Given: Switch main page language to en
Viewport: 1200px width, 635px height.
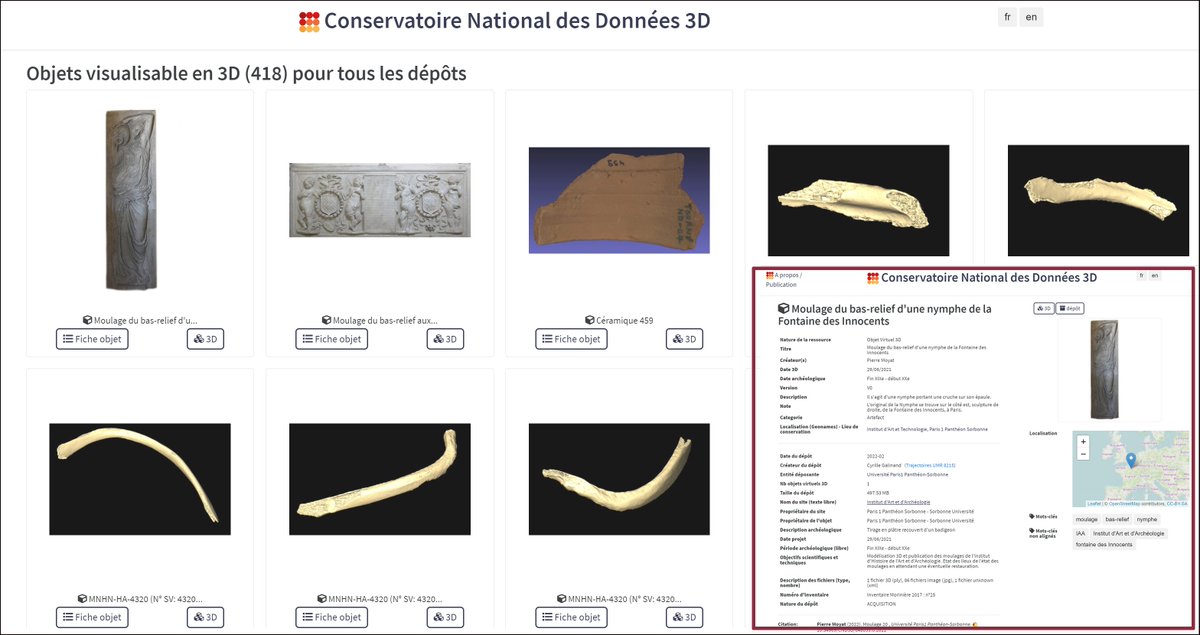Looking at the screenshot, I should [x=1031, y=17].
